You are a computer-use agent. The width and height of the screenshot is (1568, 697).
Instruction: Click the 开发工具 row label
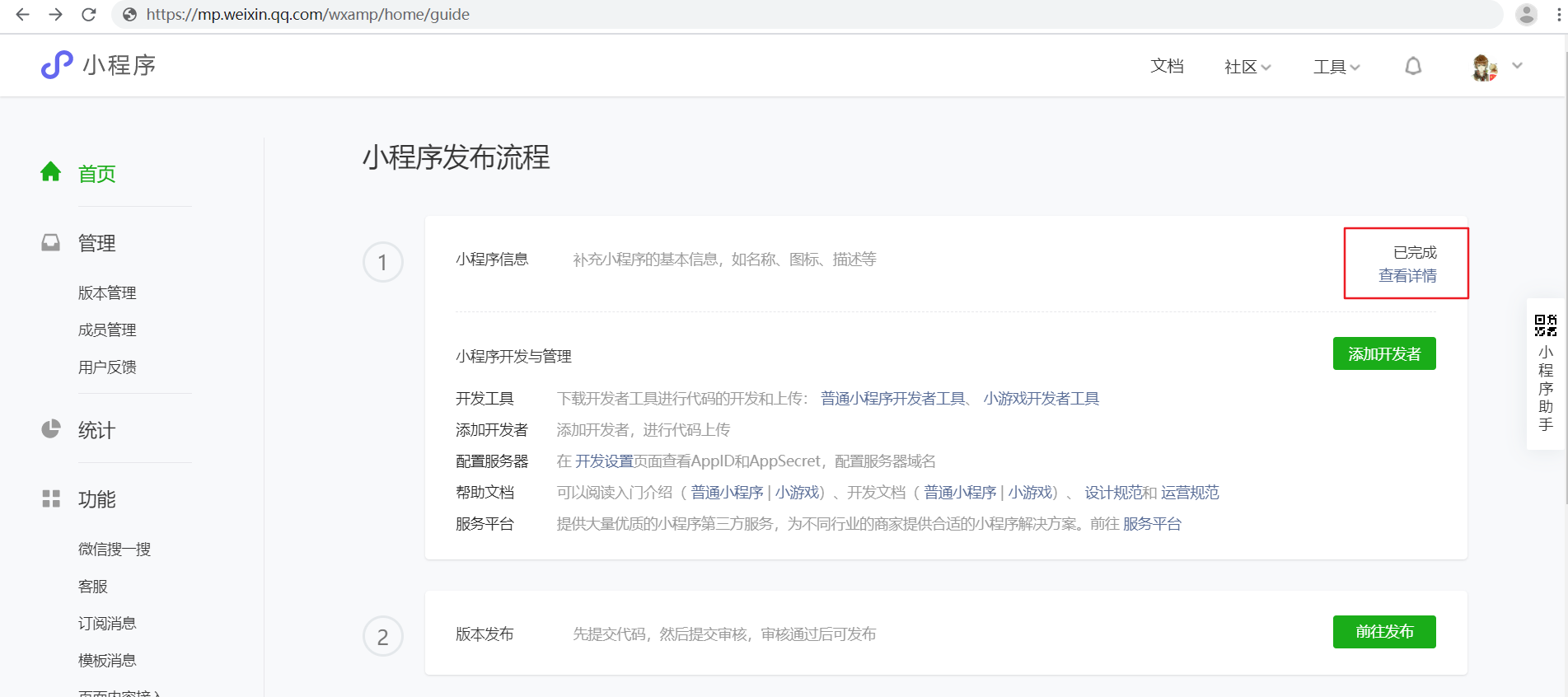click(x=484, y=399)
